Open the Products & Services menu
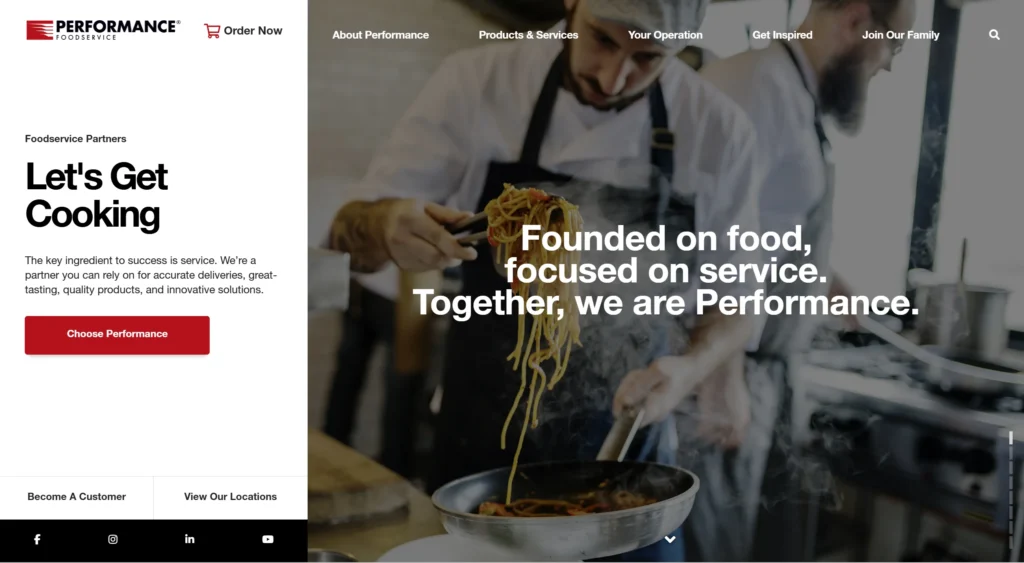Screen dimensions: 1024x563 tap(528, 35)
